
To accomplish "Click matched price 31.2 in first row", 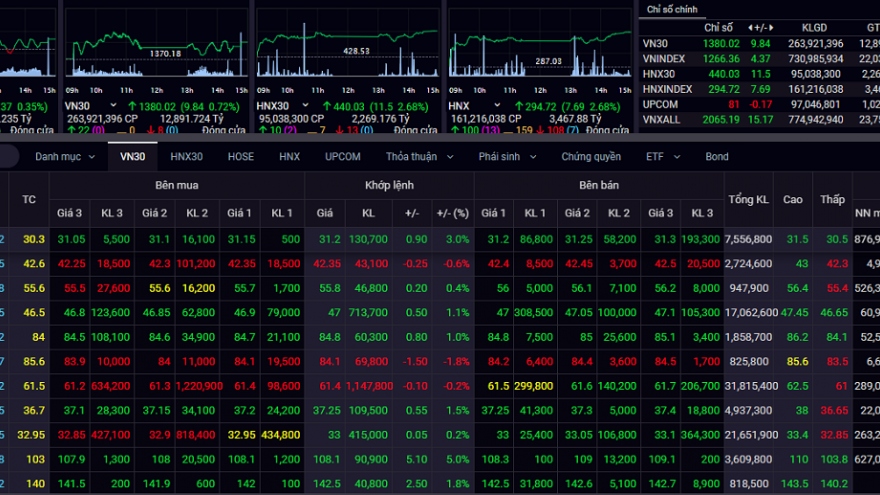I will click(329, 239).
